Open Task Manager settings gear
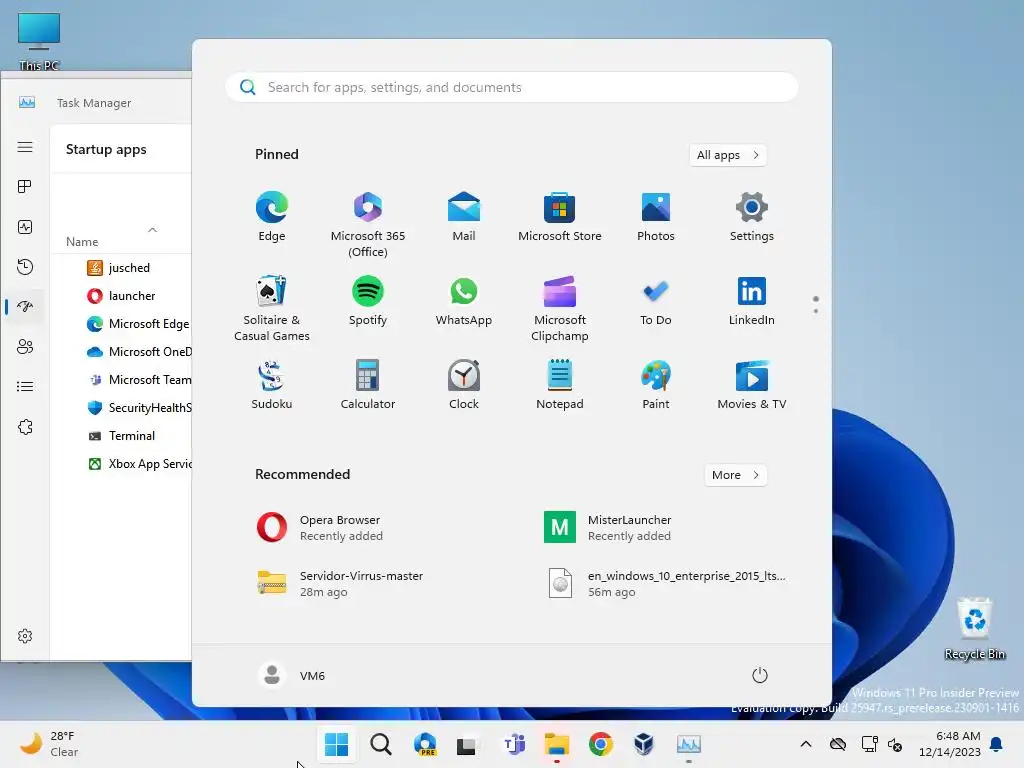Screen dimensions: 1024x768 (x=25, y=636)
